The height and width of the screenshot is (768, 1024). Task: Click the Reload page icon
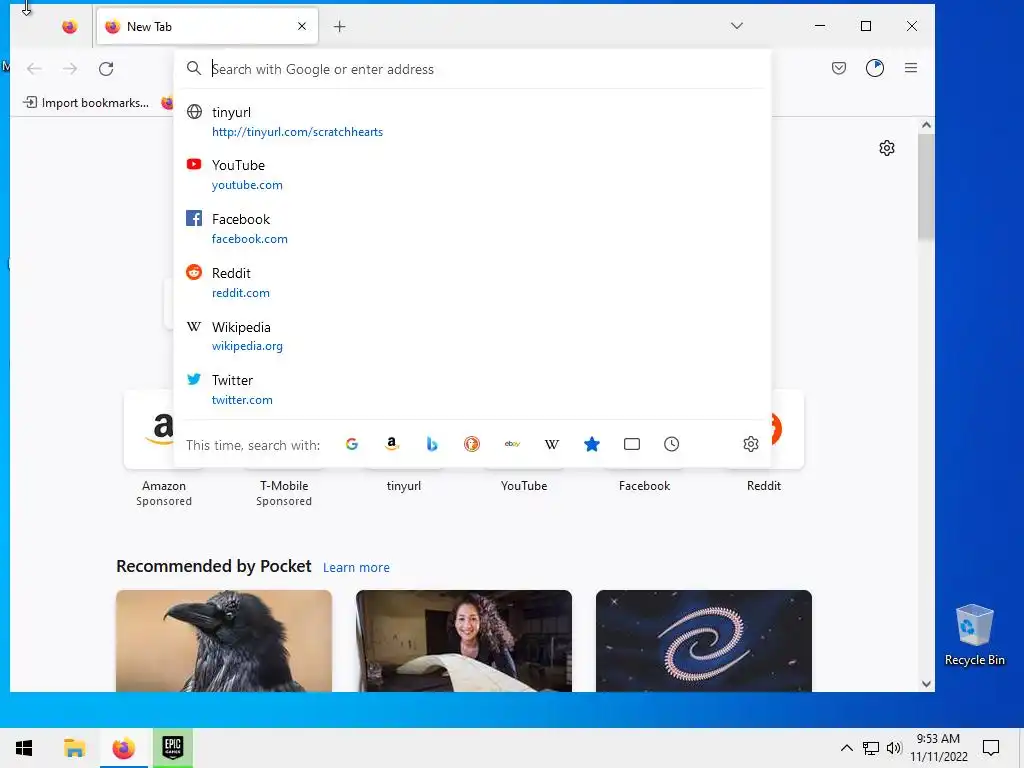click(106, 69)
